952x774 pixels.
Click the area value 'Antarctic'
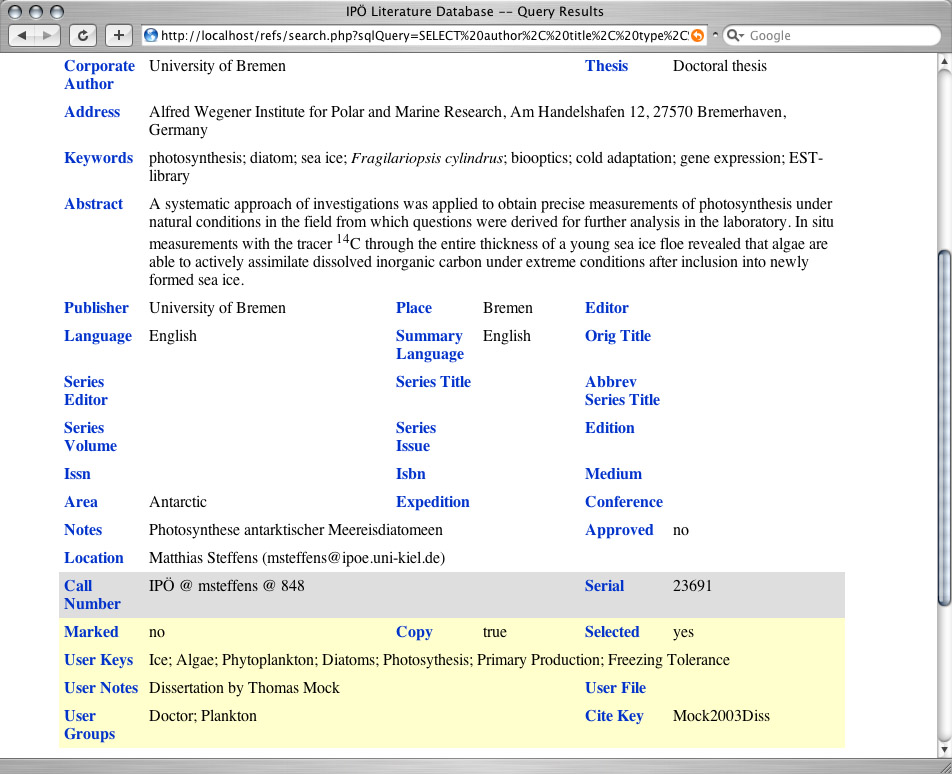pos(177,503)
